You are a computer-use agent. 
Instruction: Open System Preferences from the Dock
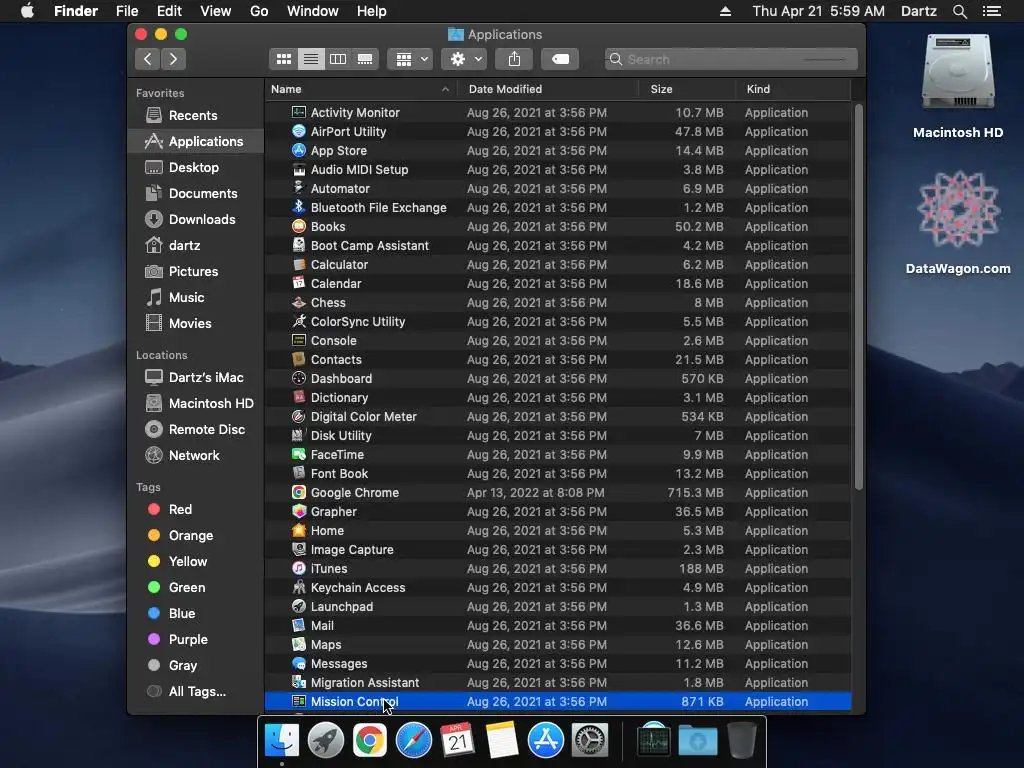(x=590, y=741)
